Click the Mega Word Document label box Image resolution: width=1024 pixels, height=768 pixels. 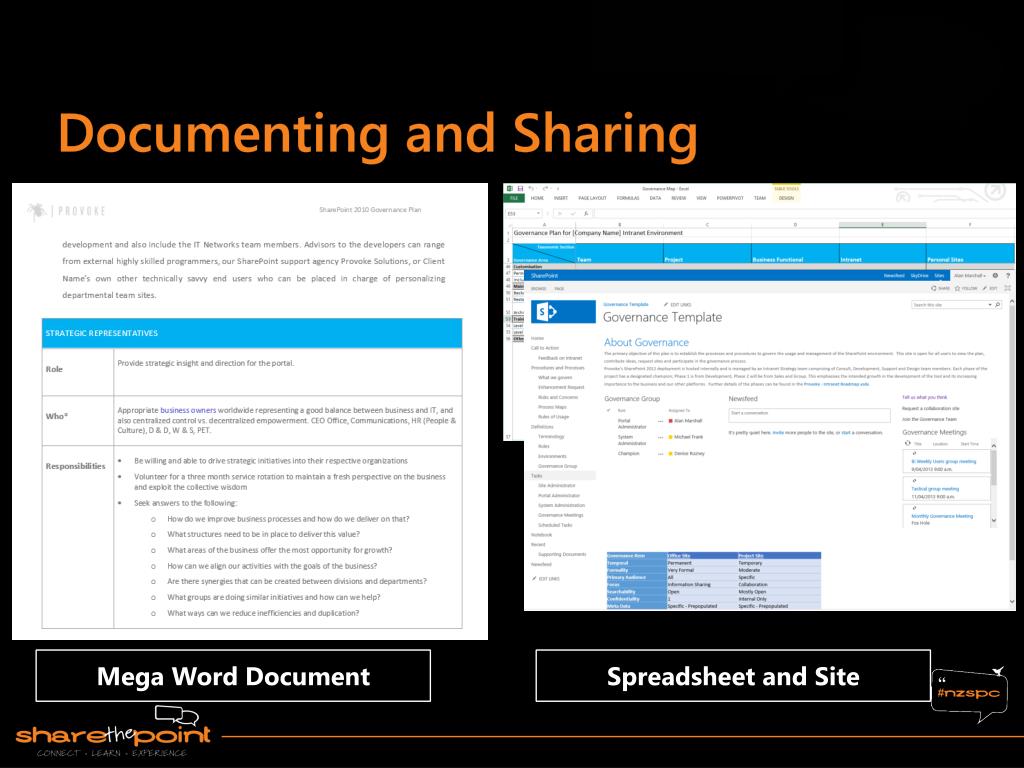point(233,676)
